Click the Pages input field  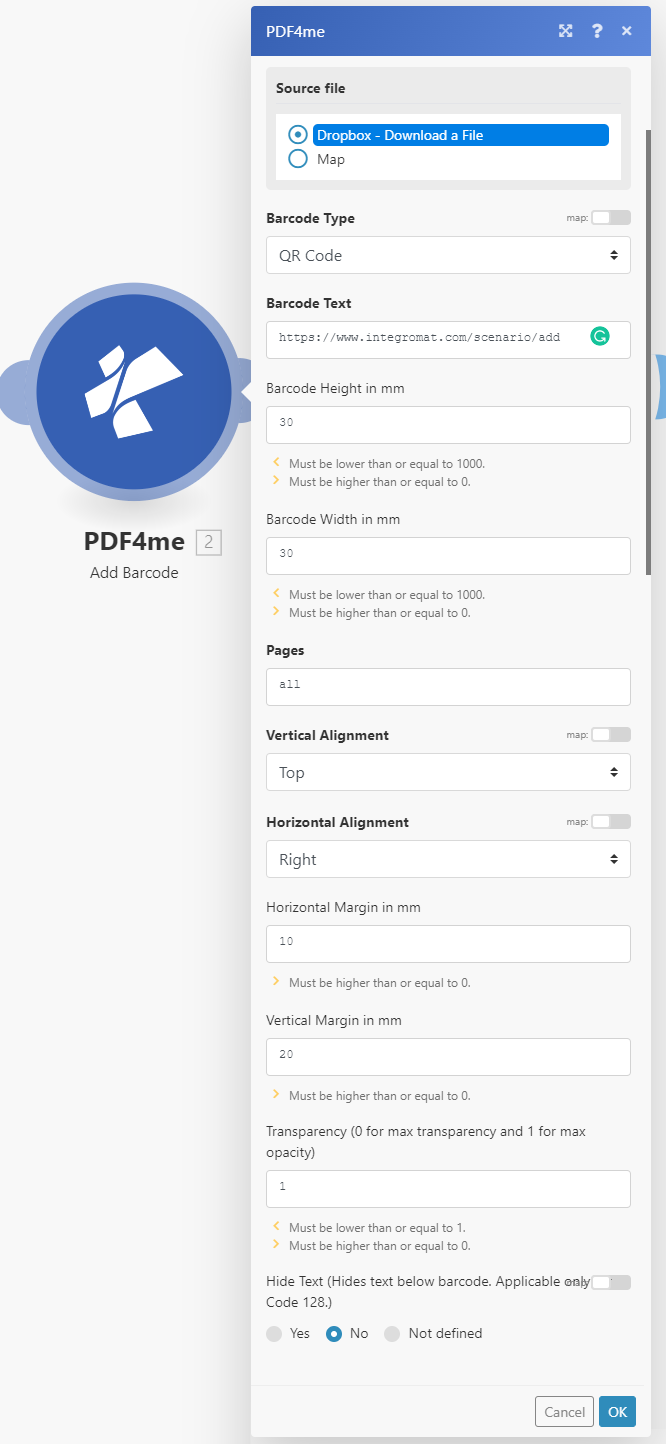[x=448, y=686]
